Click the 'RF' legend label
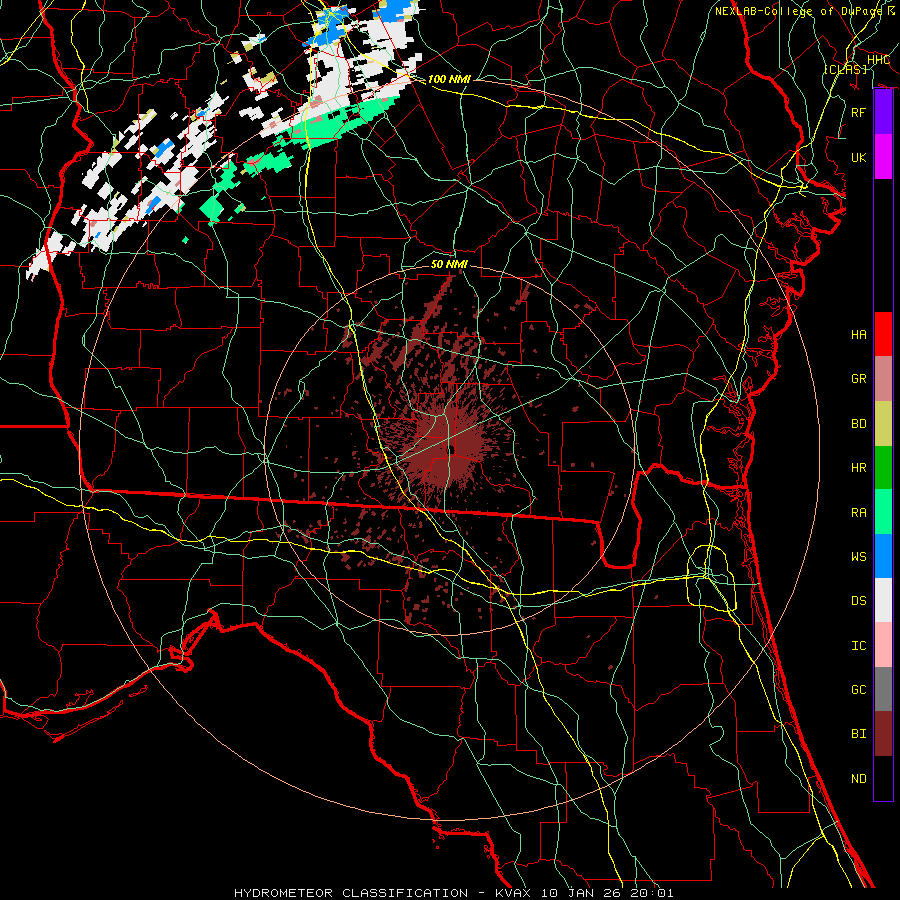The width and height of the screenshot is (900, 900). click(859, 112)
